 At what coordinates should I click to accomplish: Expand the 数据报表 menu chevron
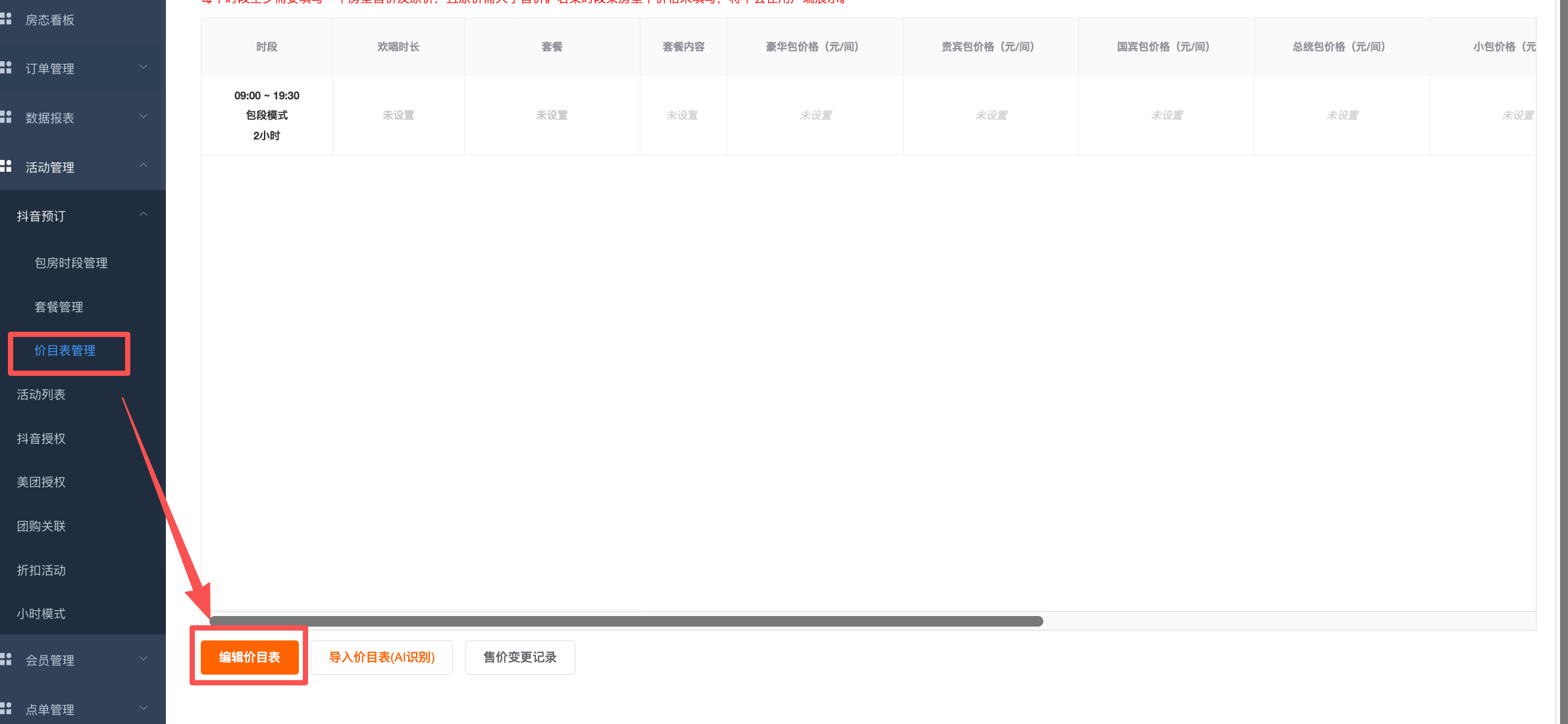(x=144, y=116)
